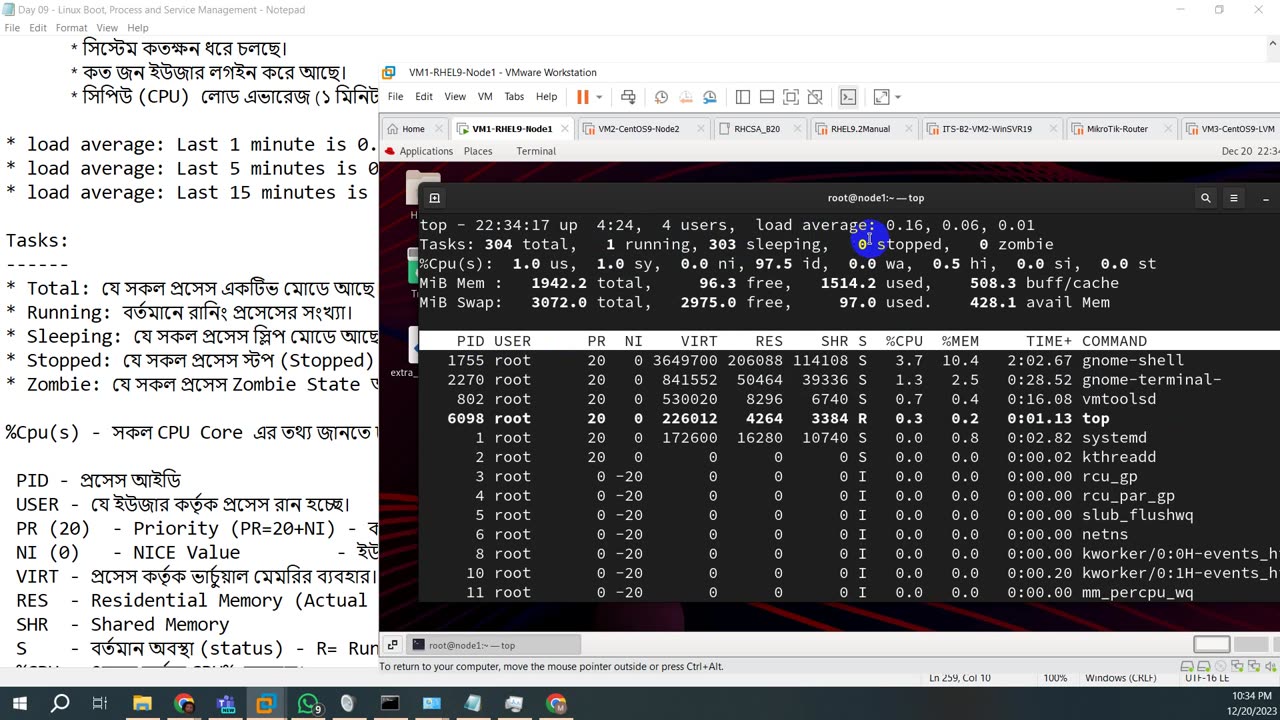
Task: Select the first workspace in GNOME switcher
Action: (x=1211, y=644)
